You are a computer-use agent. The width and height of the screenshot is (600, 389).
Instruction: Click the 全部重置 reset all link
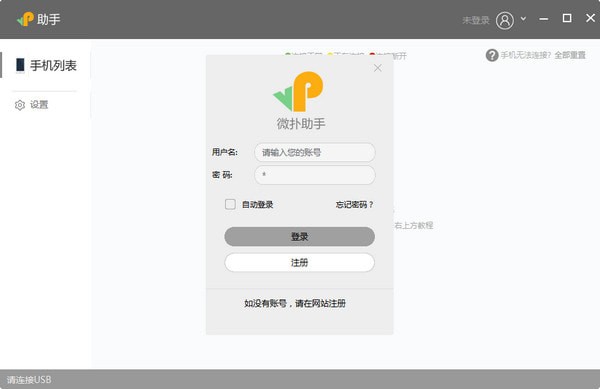coord(570,55)
